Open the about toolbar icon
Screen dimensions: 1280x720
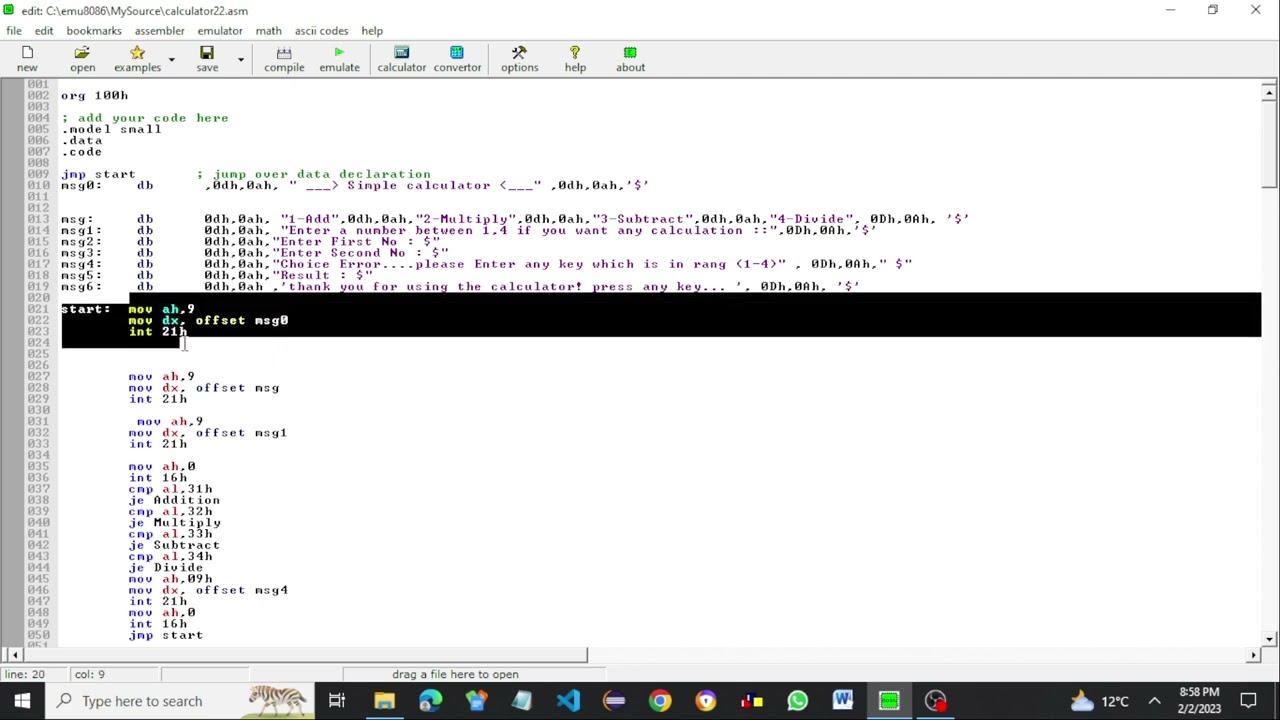(x=630, y=58)
